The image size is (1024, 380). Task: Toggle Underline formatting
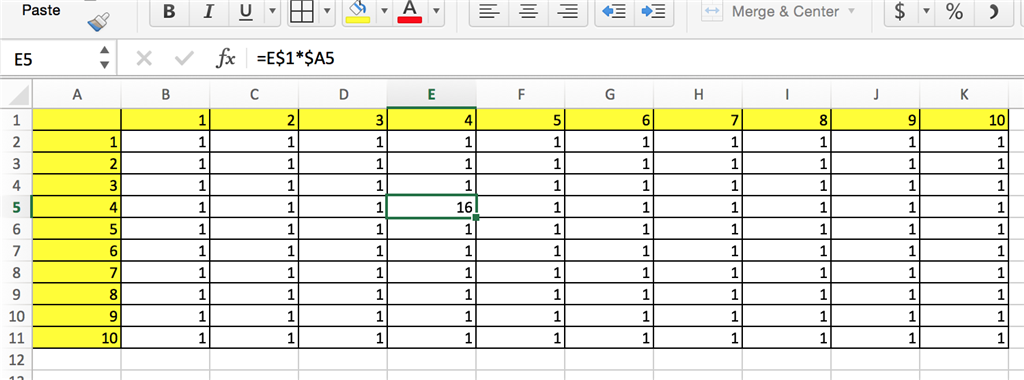(x=246, y=12)
